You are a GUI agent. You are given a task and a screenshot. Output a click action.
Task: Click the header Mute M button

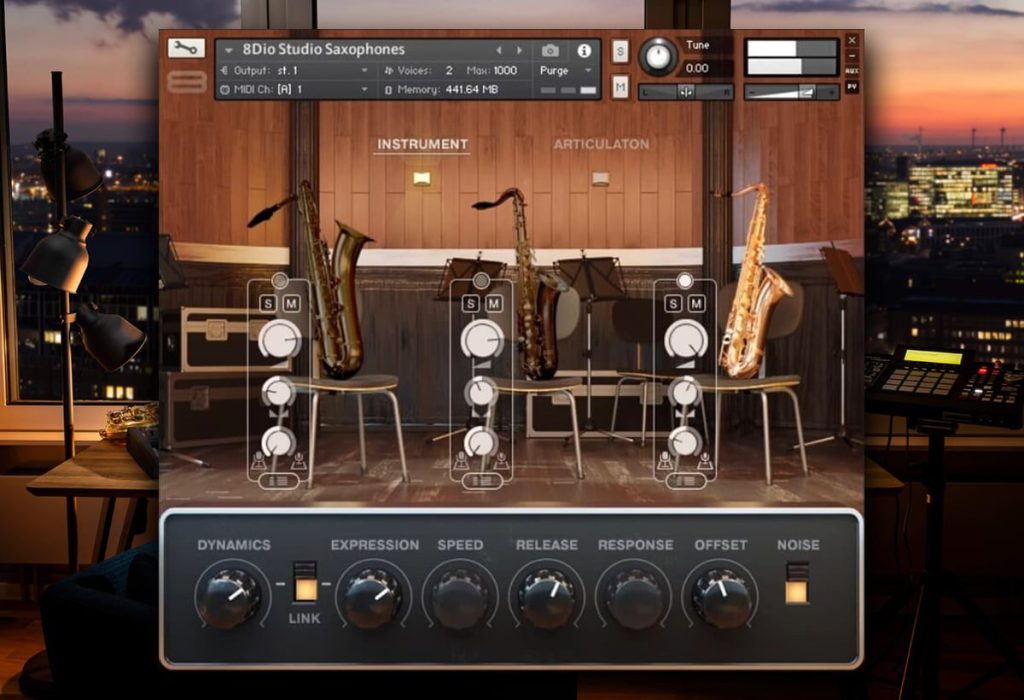click(620, 86)
